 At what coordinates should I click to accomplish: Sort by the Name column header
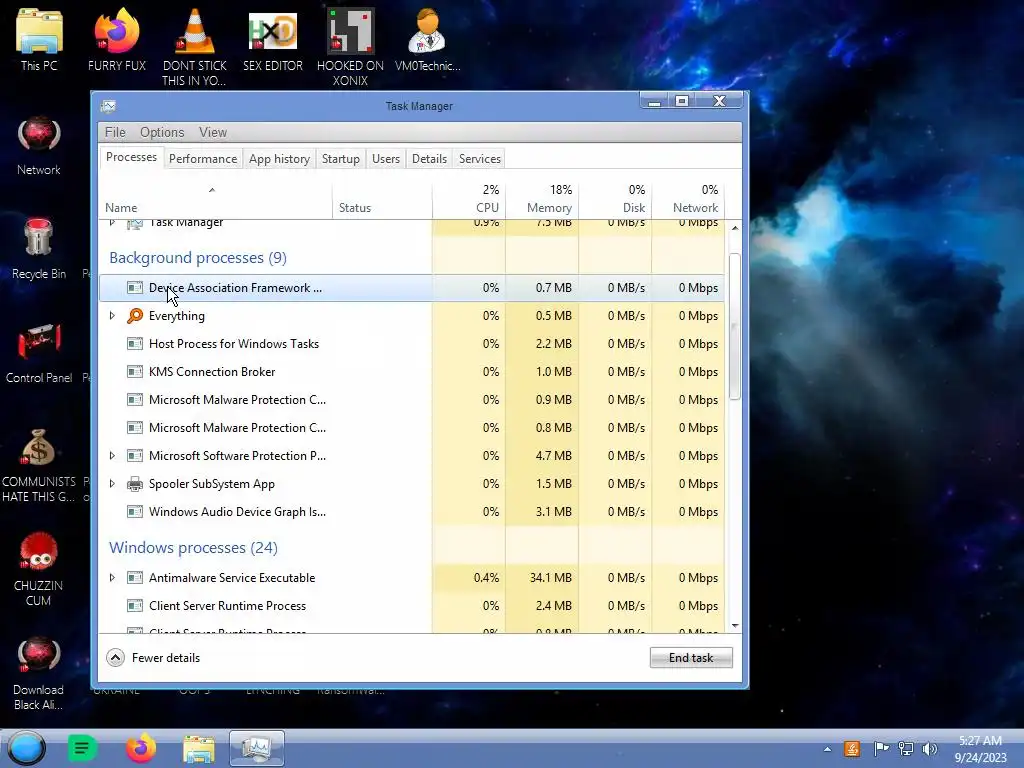(216, 200)
